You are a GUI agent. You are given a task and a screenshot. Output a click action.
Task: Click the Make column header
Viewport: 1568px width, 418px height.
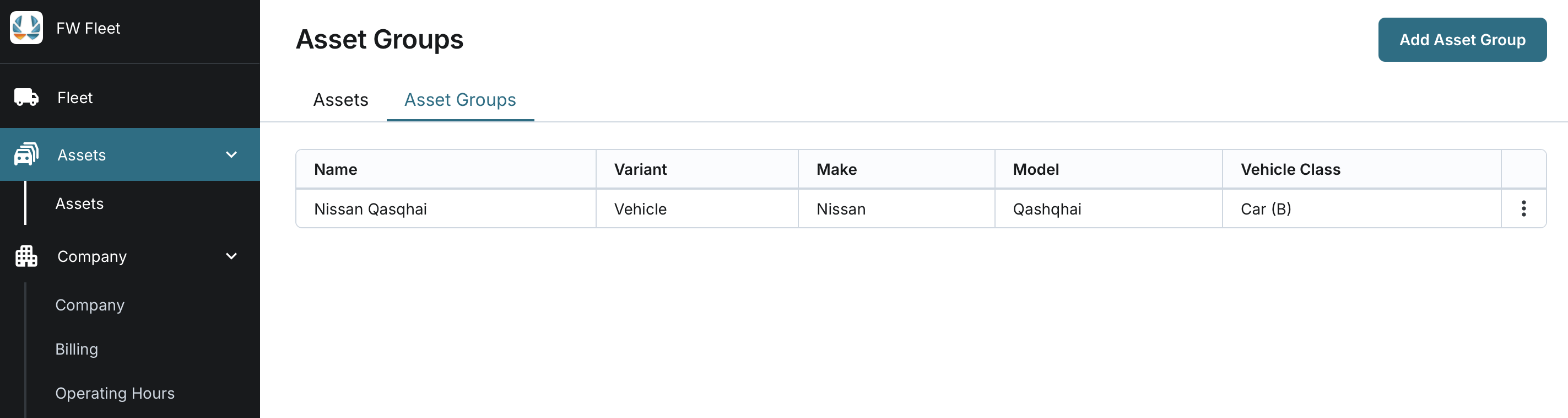click(836, 169)
